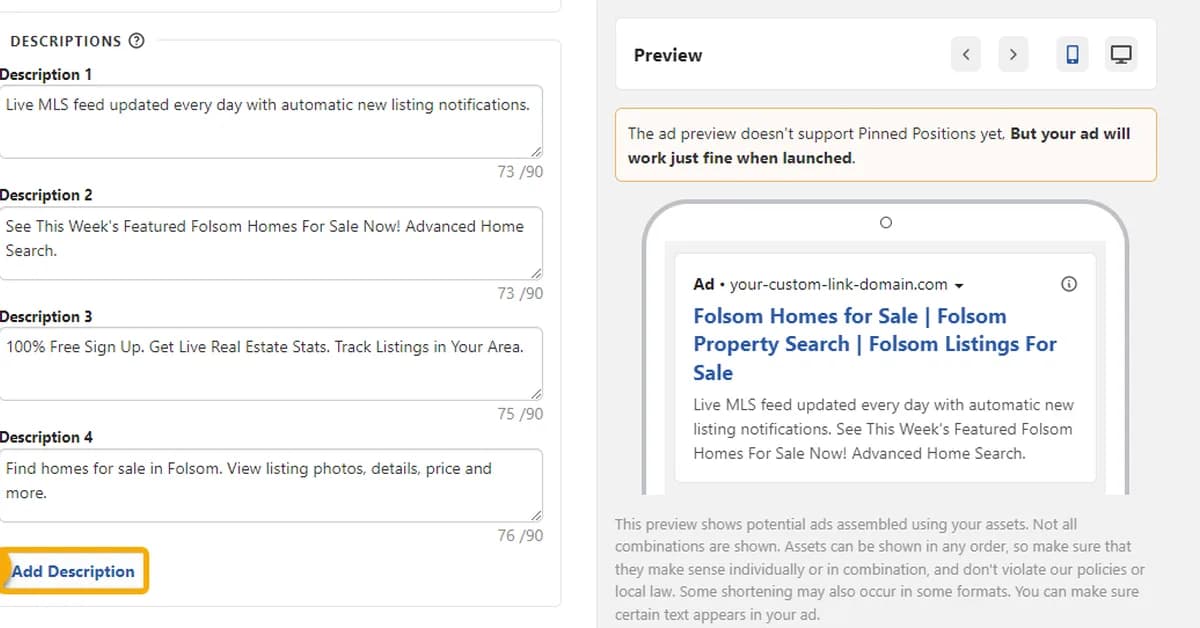Viewport: 1200px width, 628px height.
Task: Open the Folsom Homes for Sale ad headline
Action: (875, 344)
